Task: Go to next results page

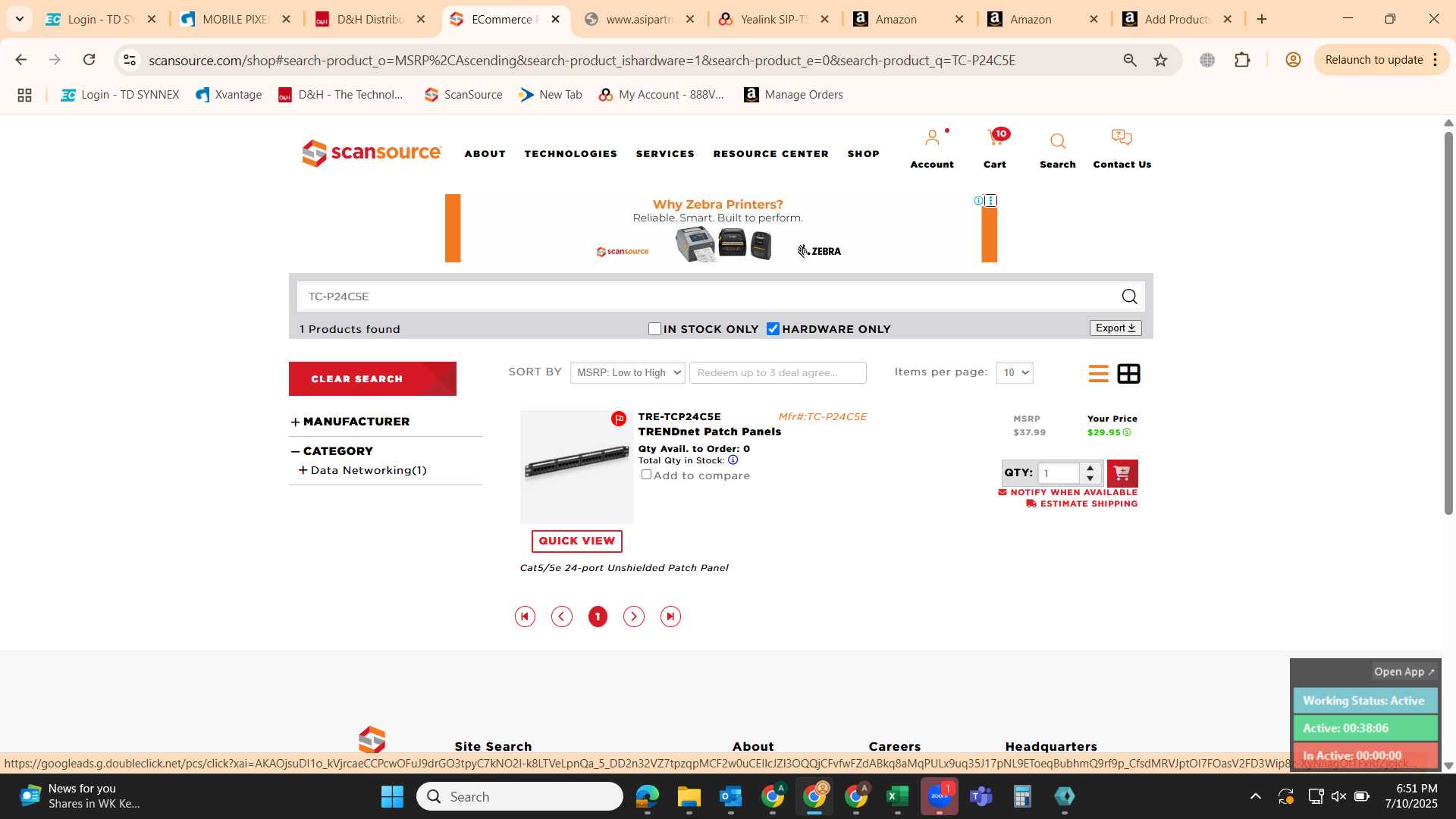Action: point(634,617)
